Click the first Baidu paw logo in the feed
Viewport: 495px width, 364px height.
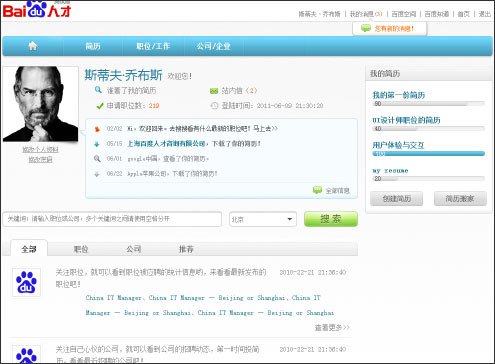click(26, 282)
